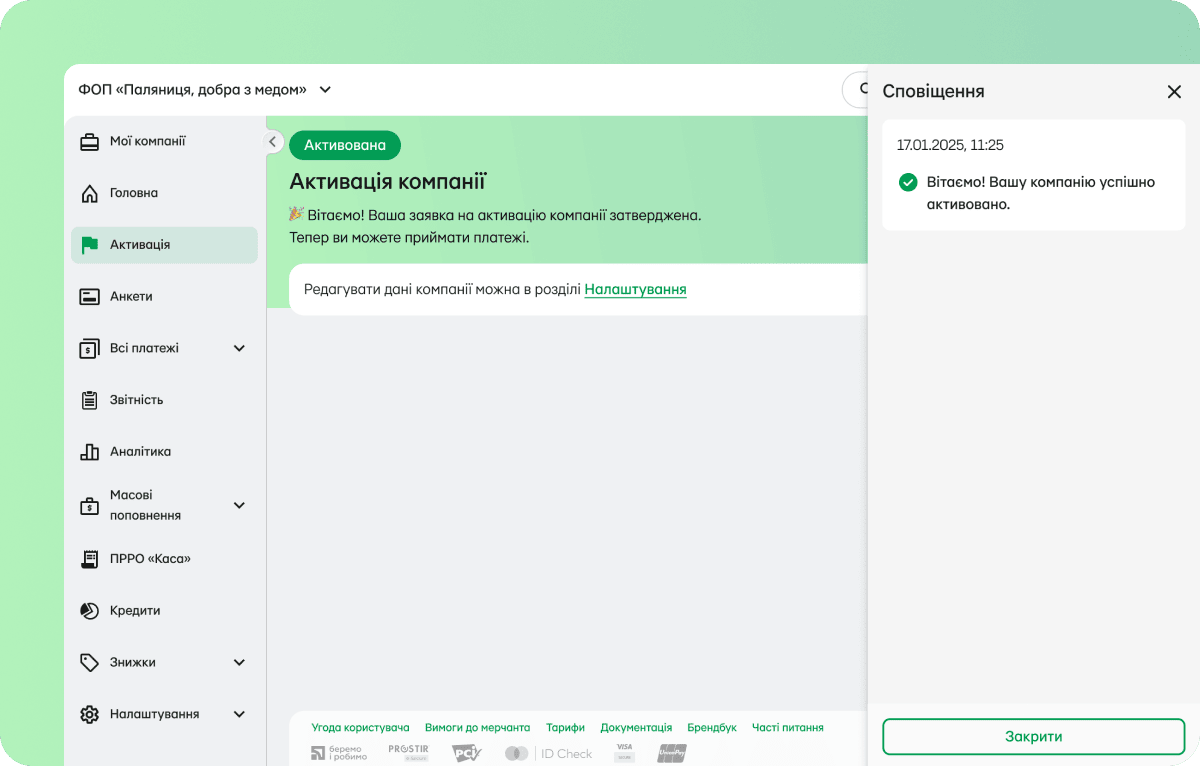Image resolution: width=1200 pixels, height=766 pixels.
Task: Select the Анкети card icon
Action: coord(89,297)
